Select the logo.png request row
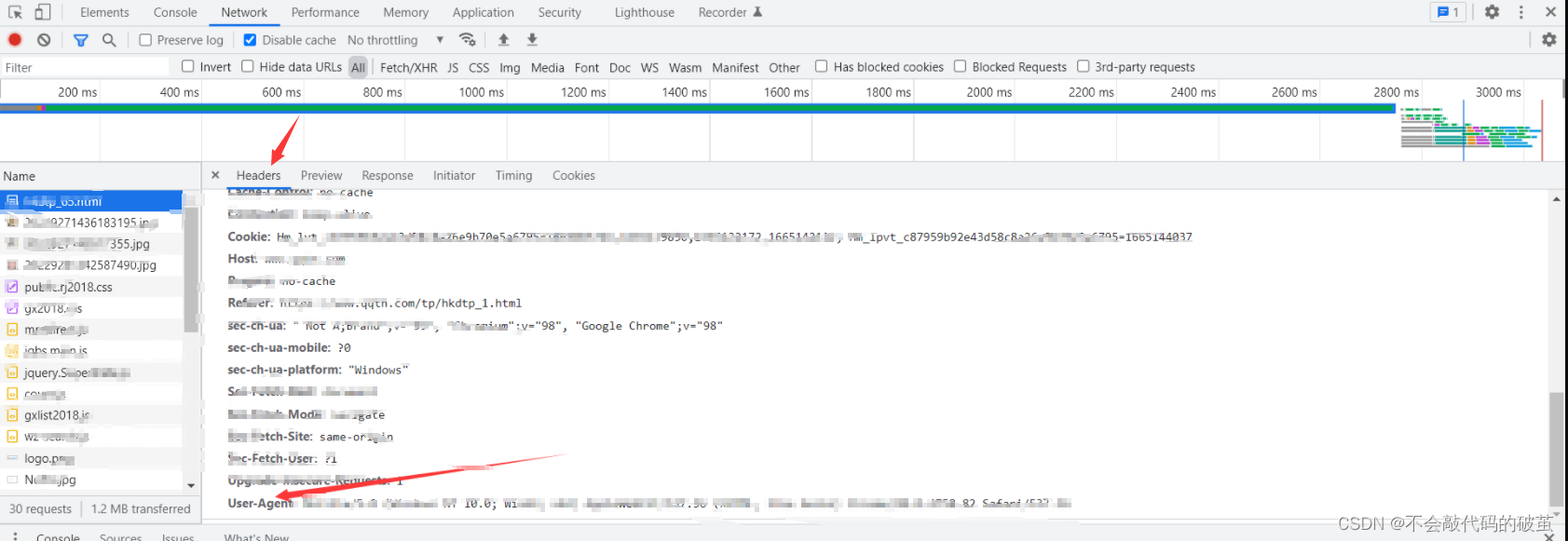The image size is (1568, 541). pyautogui.click(x=91, y=458)
